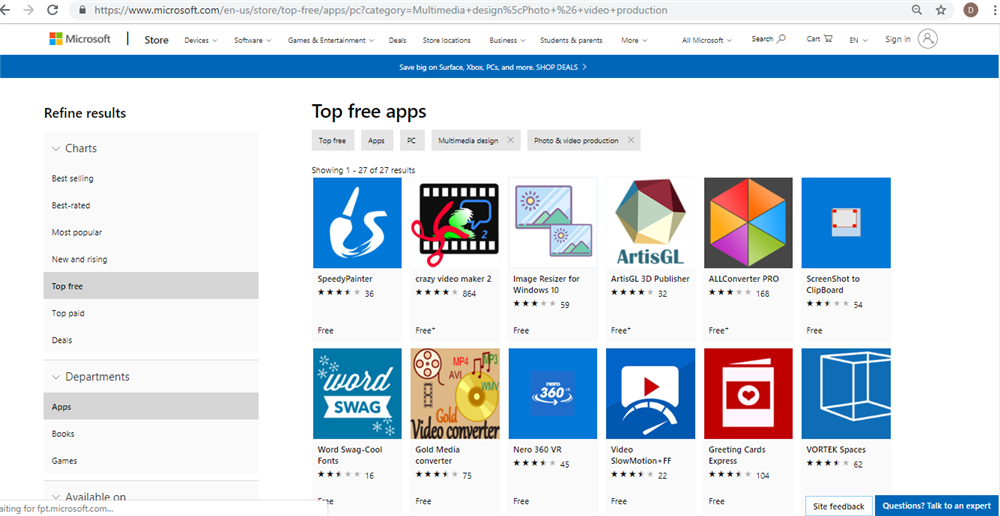Click the PC filter chip
The height and width of the screenshot is (516, 1000).
(411, 140)
